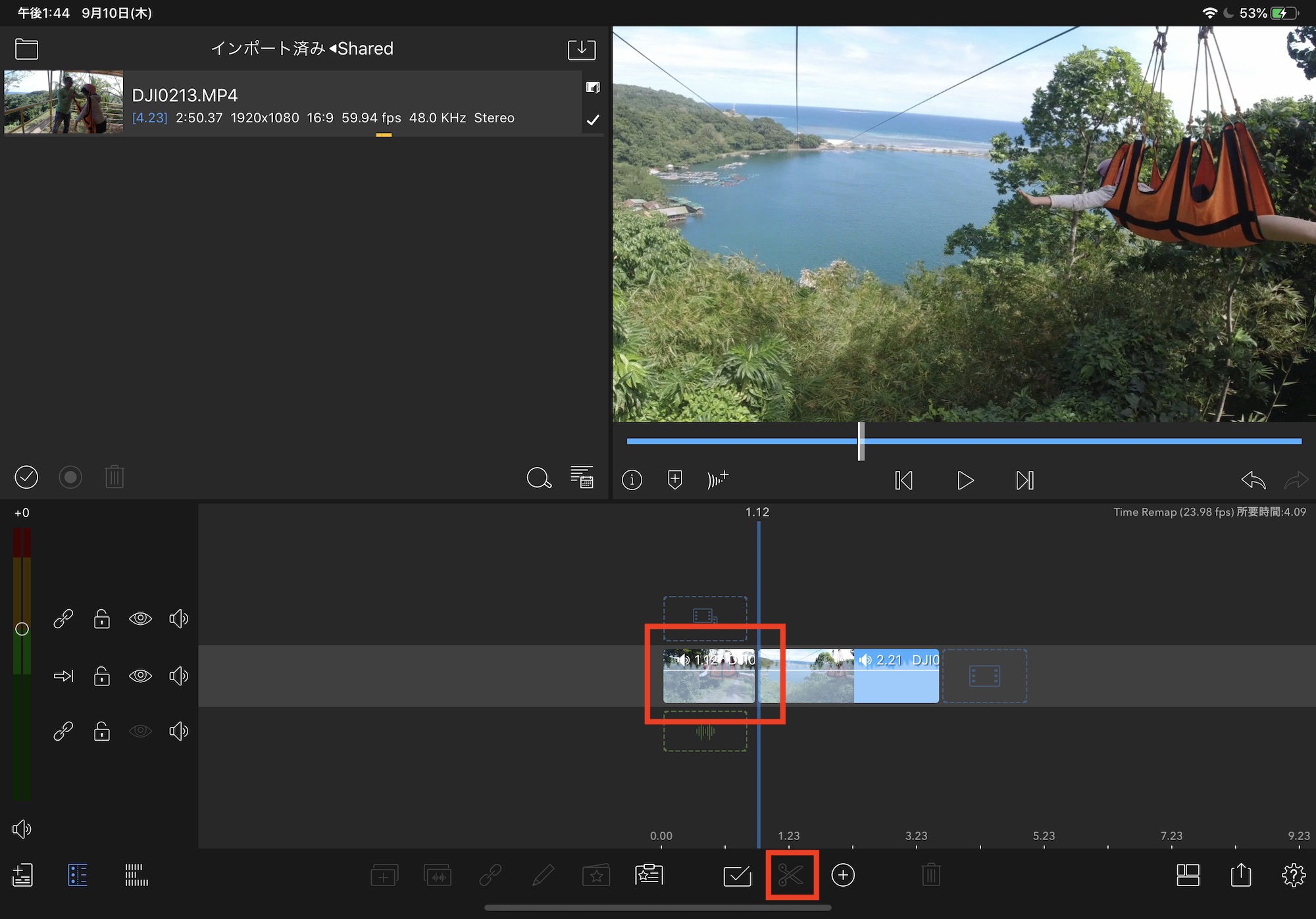Click the clip info icon
The height and width of the screenshot is (919, 1316).
[x=632, y=480]
